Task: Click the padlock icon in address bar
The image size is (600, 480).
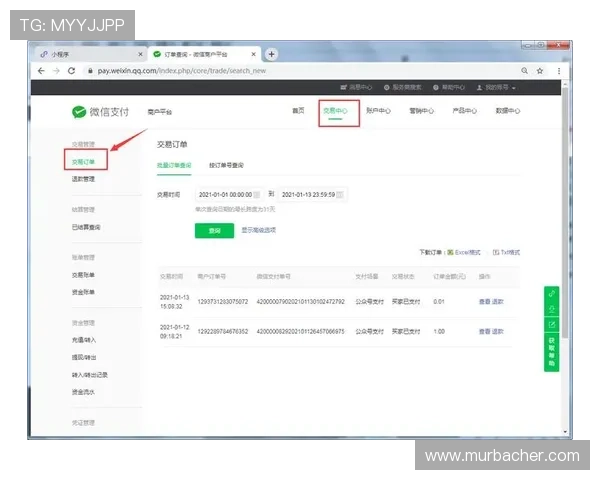Action: click(90, 71)
